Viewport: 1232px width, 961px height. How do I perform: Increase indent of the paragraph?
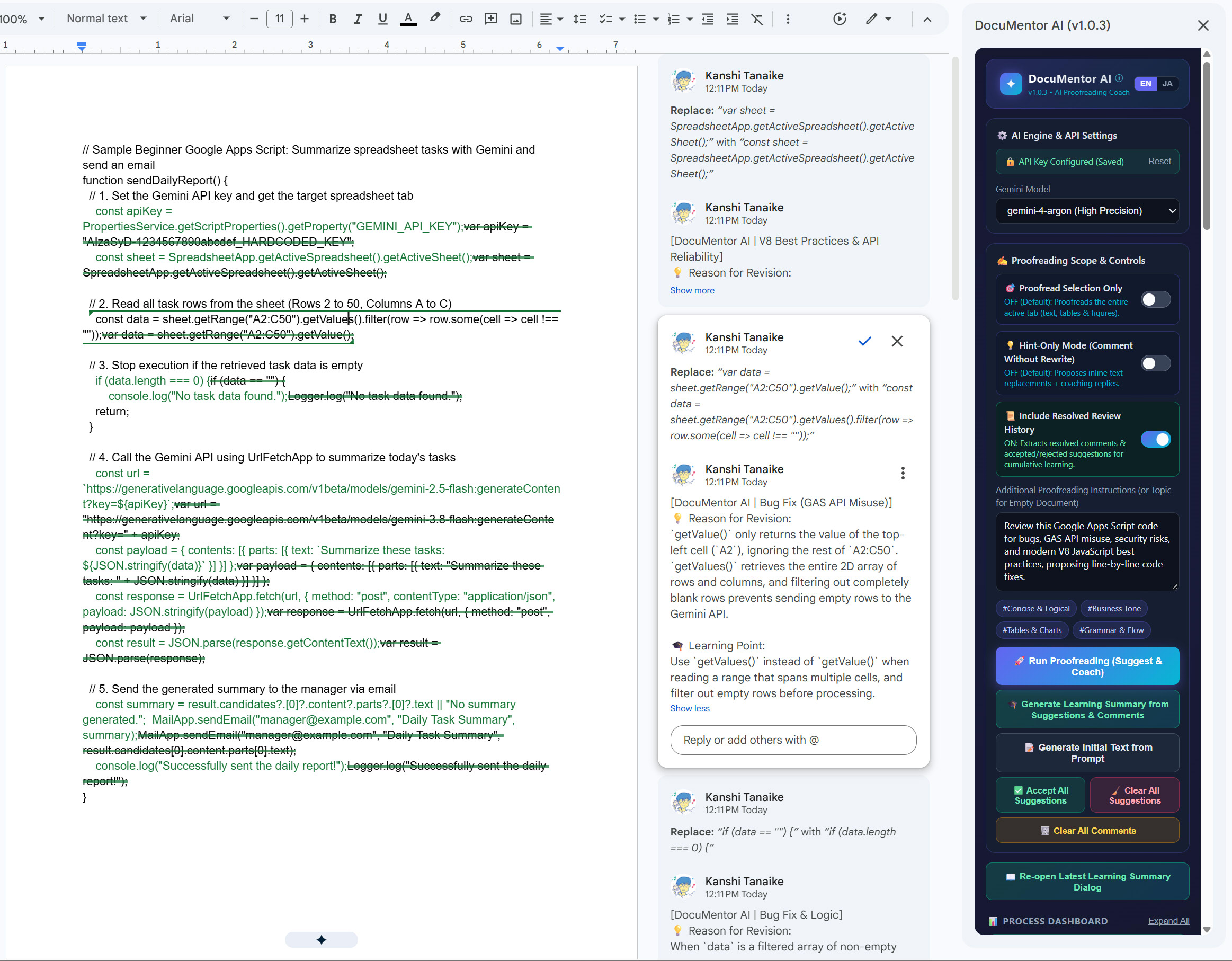click(732, 19)
